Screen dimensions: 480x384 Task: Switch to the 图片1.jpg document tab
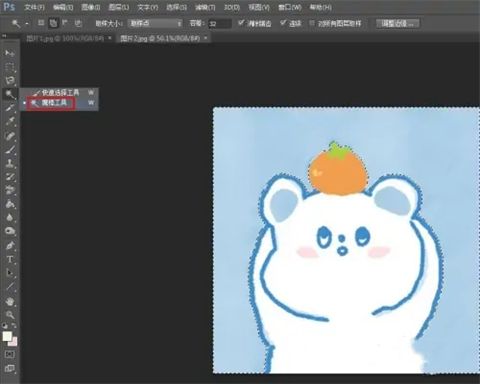(65, 38)
